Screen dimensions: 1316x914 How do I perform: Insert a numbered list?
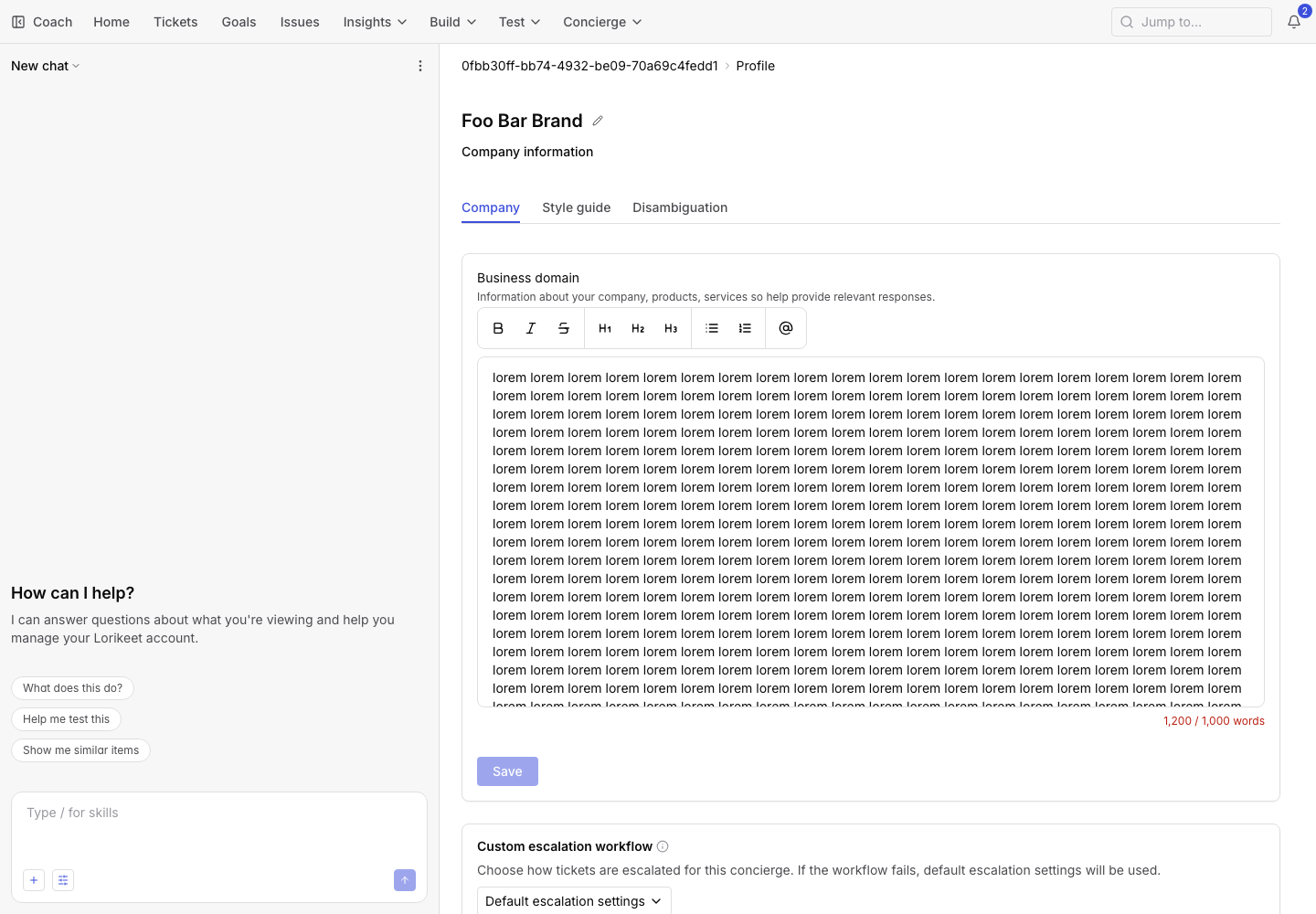tap(745, 328)
